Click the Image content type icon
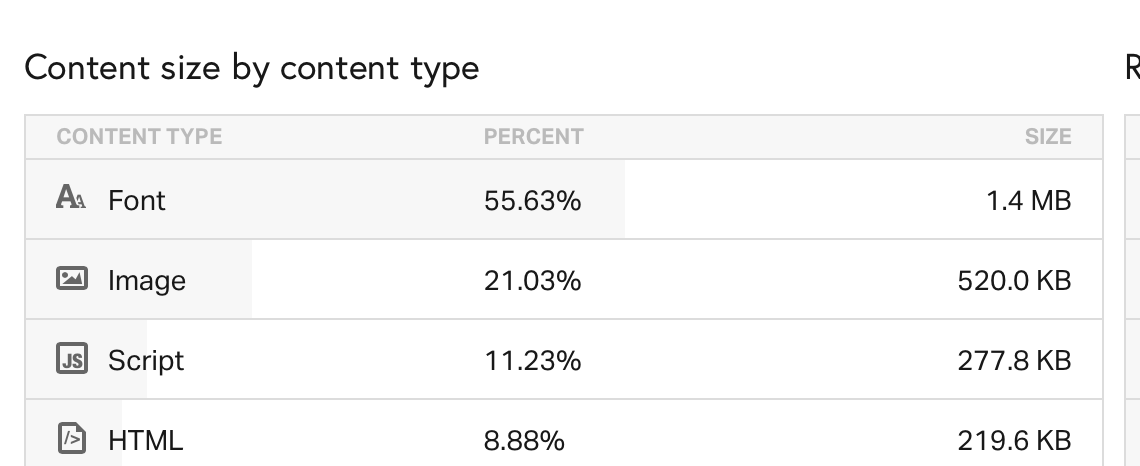1140x466 pixels. [71, 279]
